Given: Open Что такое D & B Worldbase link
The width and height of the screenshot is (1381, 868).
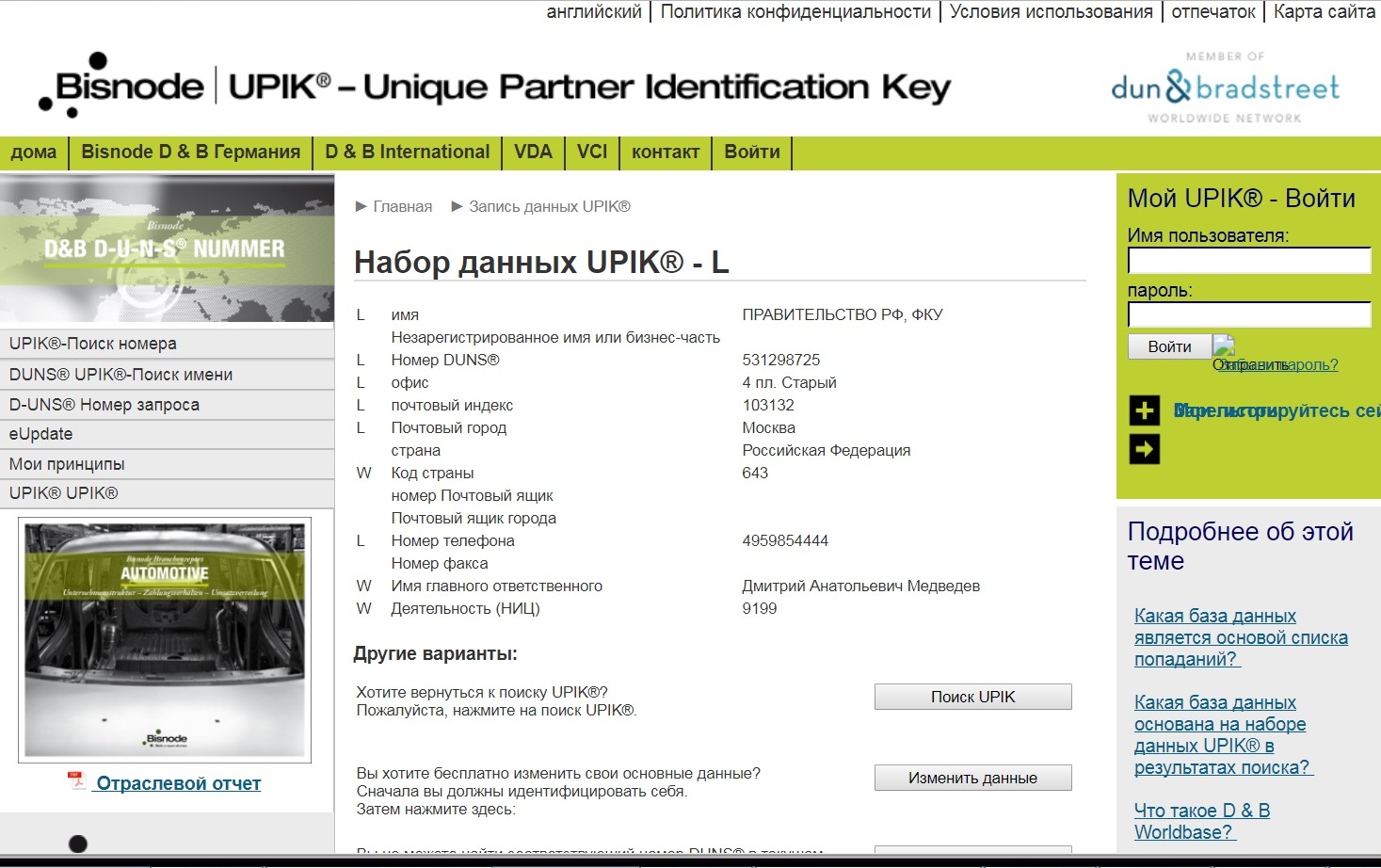Looking at the screenshot, I should (x=1201, y=821).
